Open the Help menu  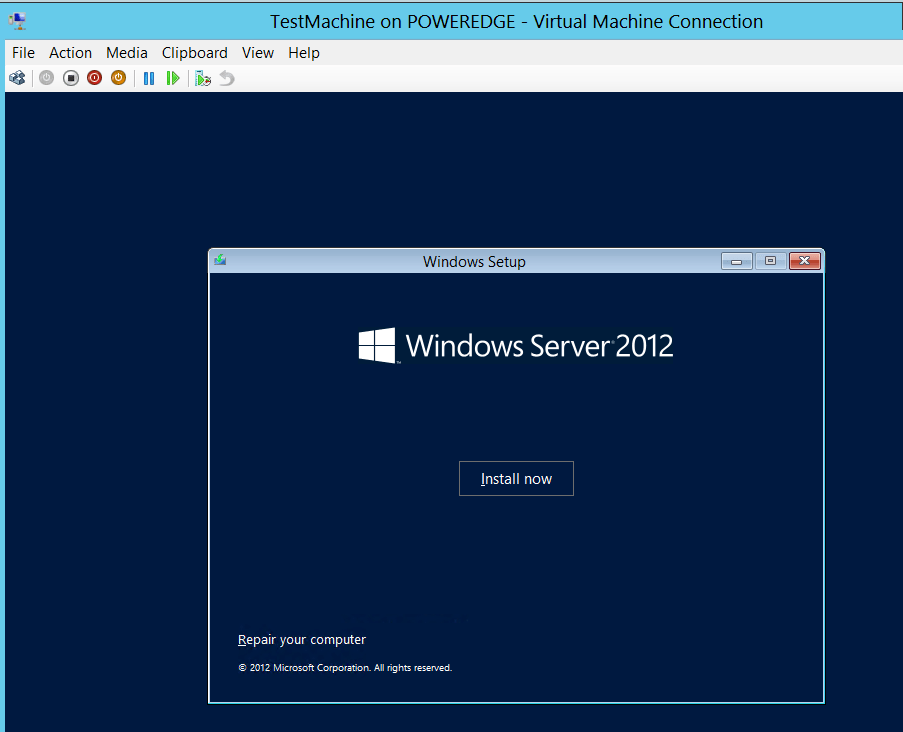(x=304, y=53)
